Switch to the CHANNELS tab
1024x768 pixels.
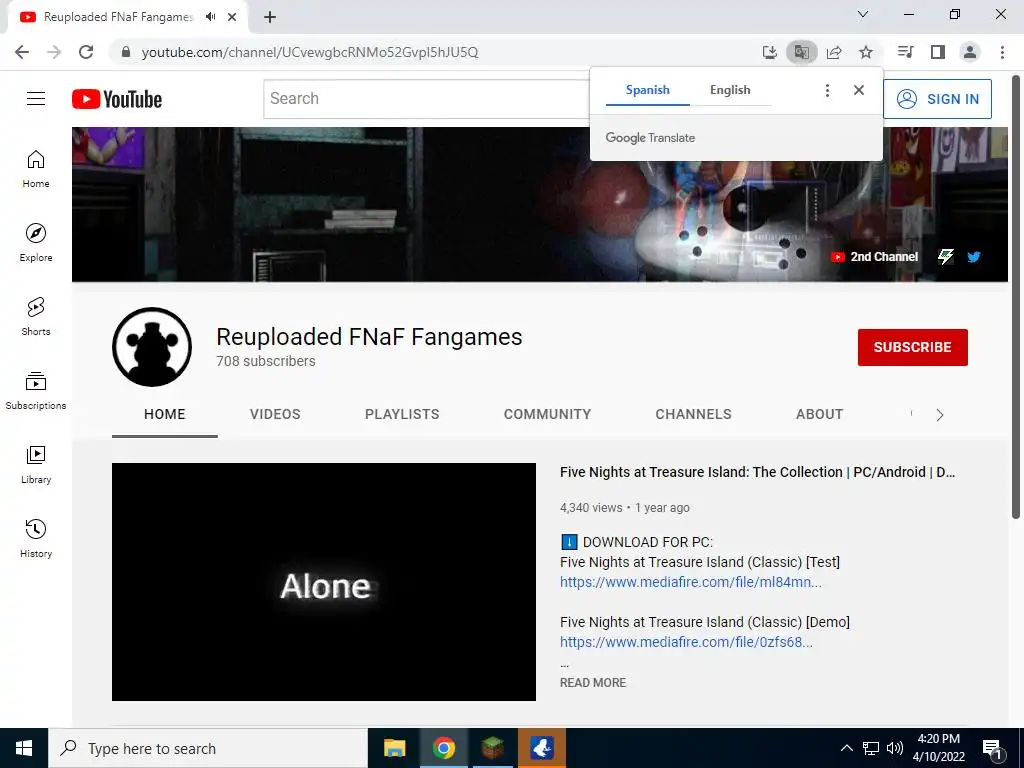pyautogui.click(x=694, y=415)
